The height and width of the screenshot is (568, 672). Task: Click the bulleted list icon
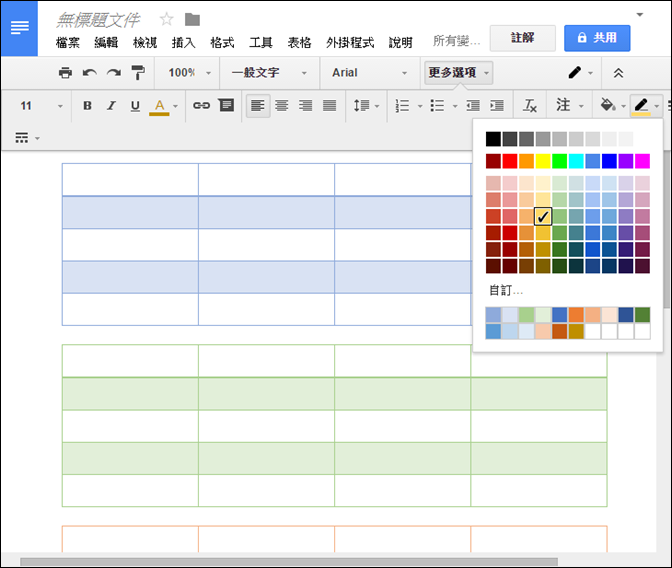(437, 105)
